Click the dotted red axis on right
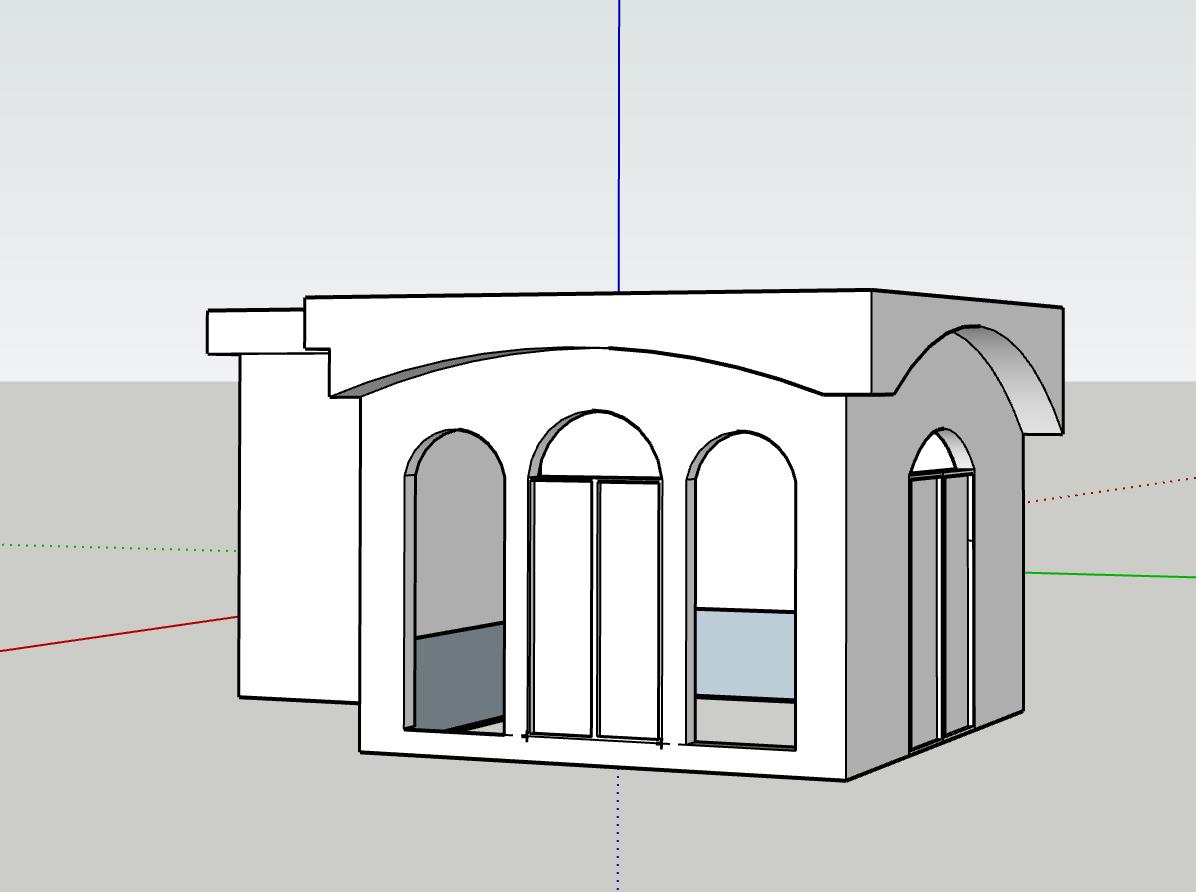1196x892 pixels. 1110,490
